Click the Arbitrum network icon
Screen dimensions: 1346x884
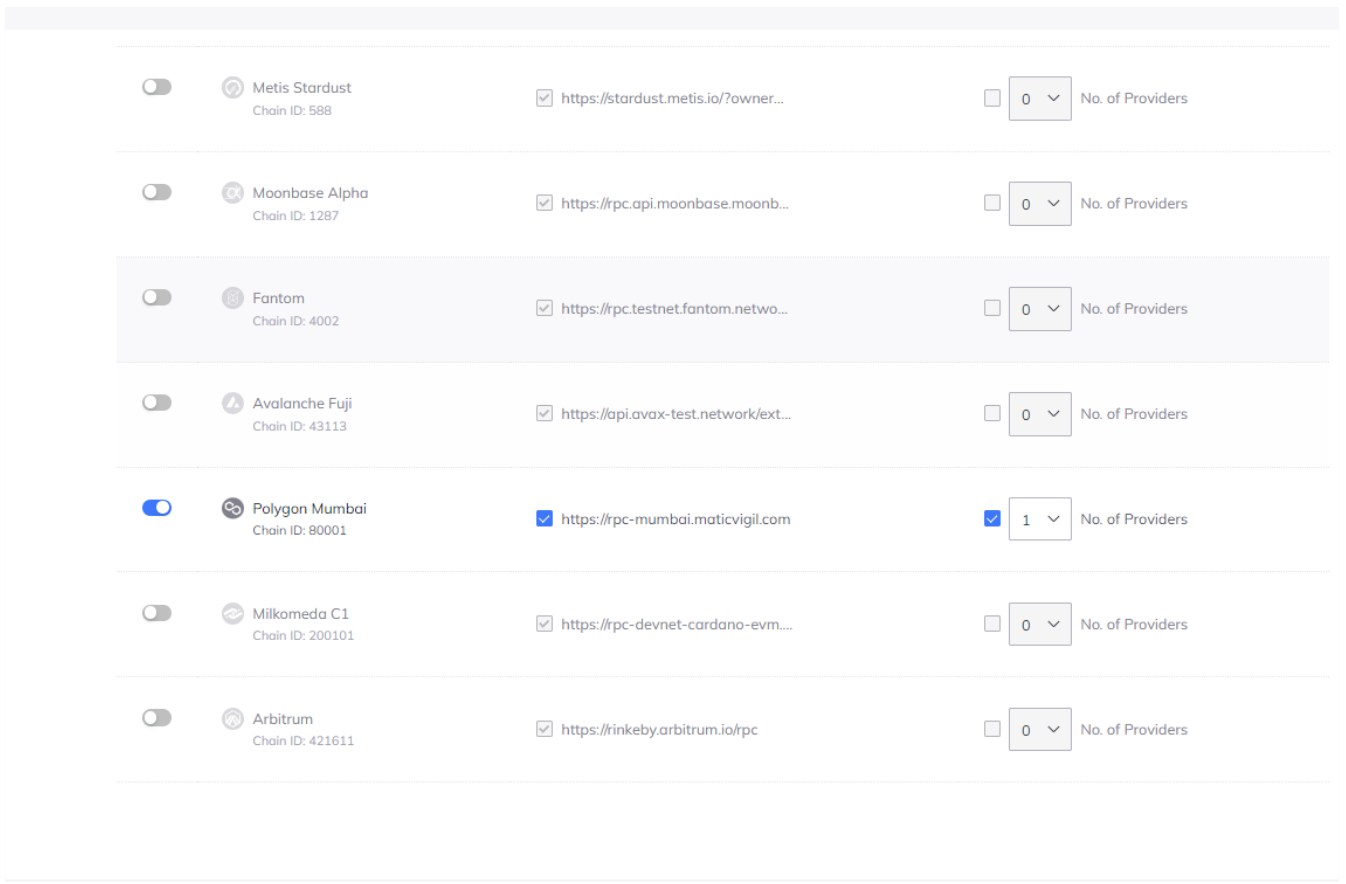[x=232, y=719]
